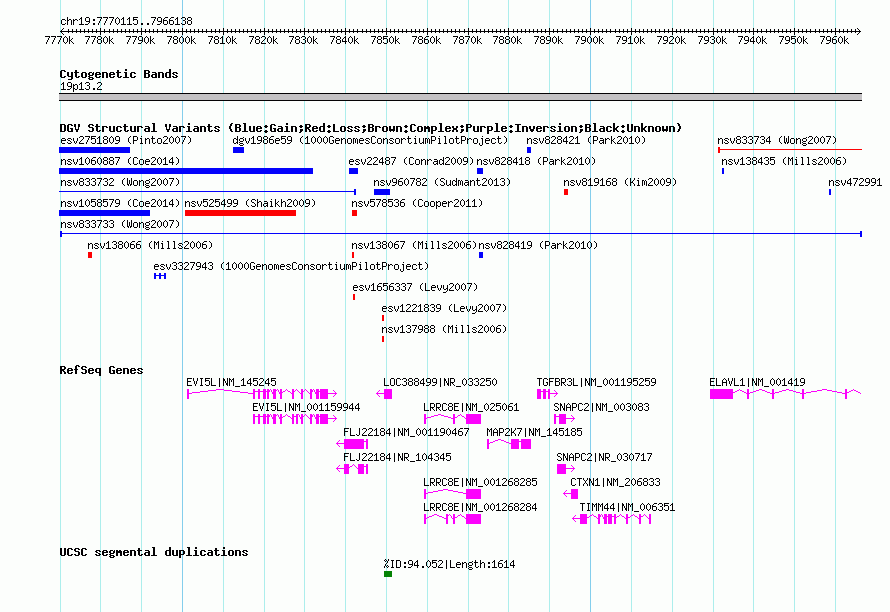
Task: Open the EVI5L|NM_001159944 gene label
Action: pos(307,407)
